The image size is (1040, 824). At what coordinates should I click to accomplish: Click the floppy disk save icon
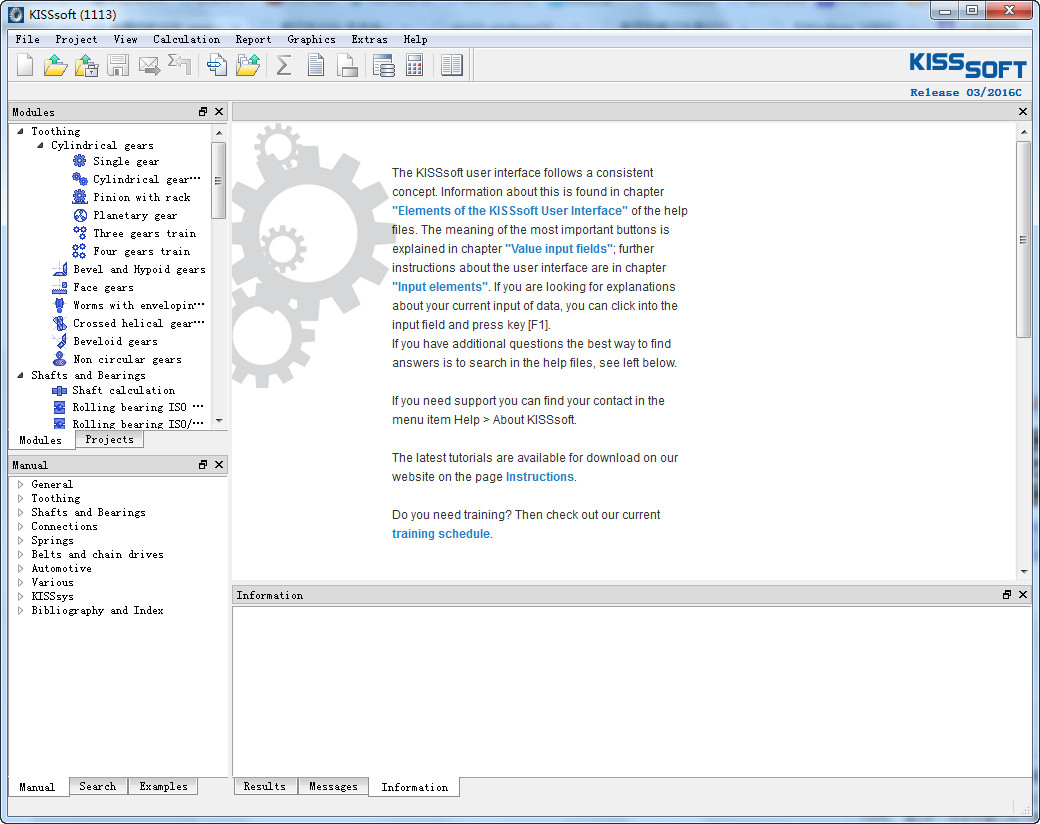tap(118, 65)
